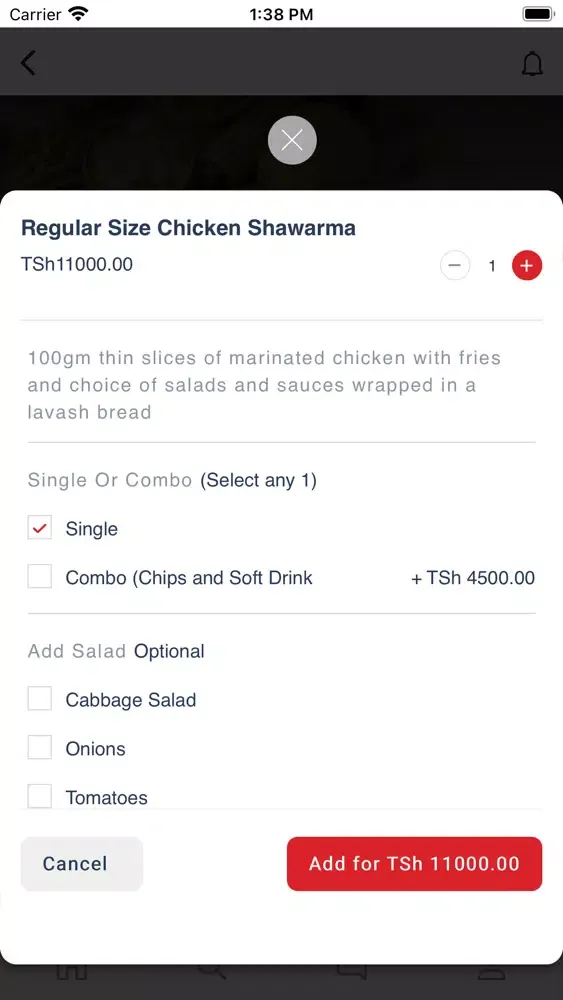Image resolution: width=563 pixels, height=1000 pixels.
Task: Uncheck the Single option checkbox
Action: (x=40, y=528)
